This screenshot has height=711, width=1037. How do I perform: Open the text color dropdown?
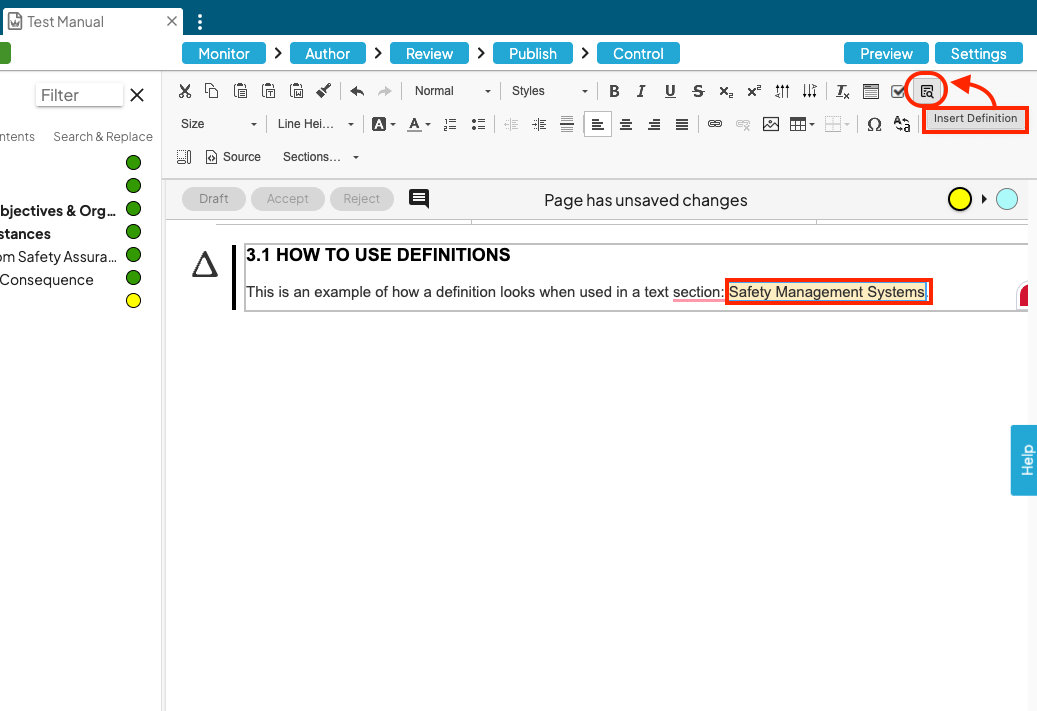[x=419, y=124]
